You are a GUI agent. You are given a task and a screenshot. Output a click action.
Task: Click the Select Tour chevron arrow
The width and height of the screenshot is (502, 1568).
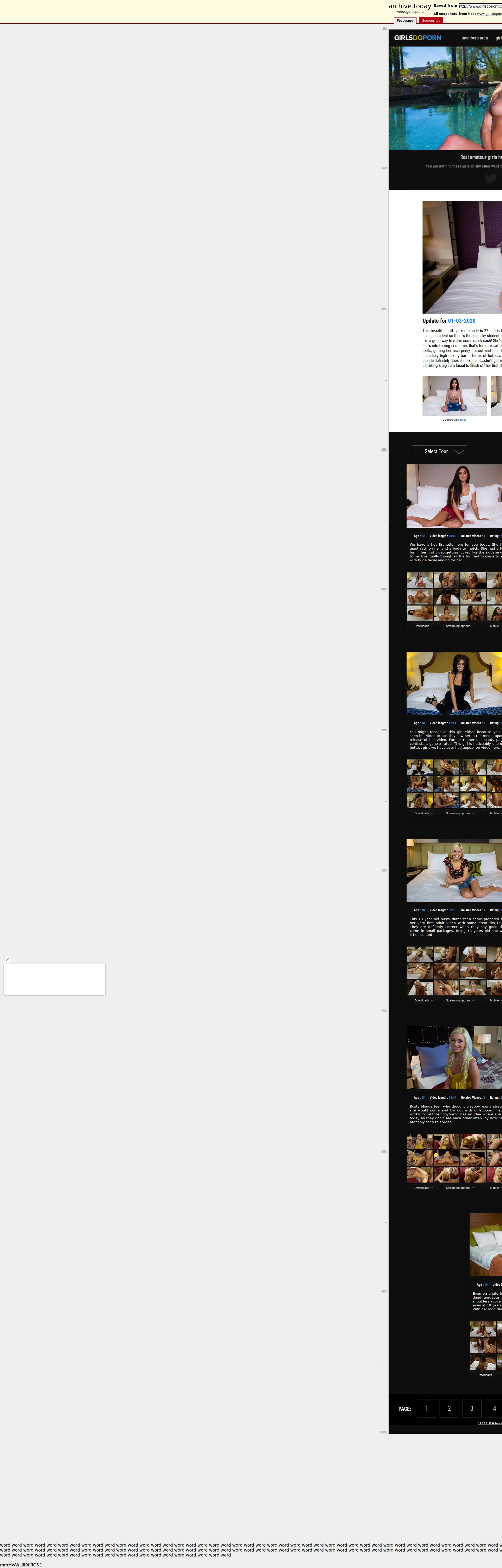(x=459, y=452)
